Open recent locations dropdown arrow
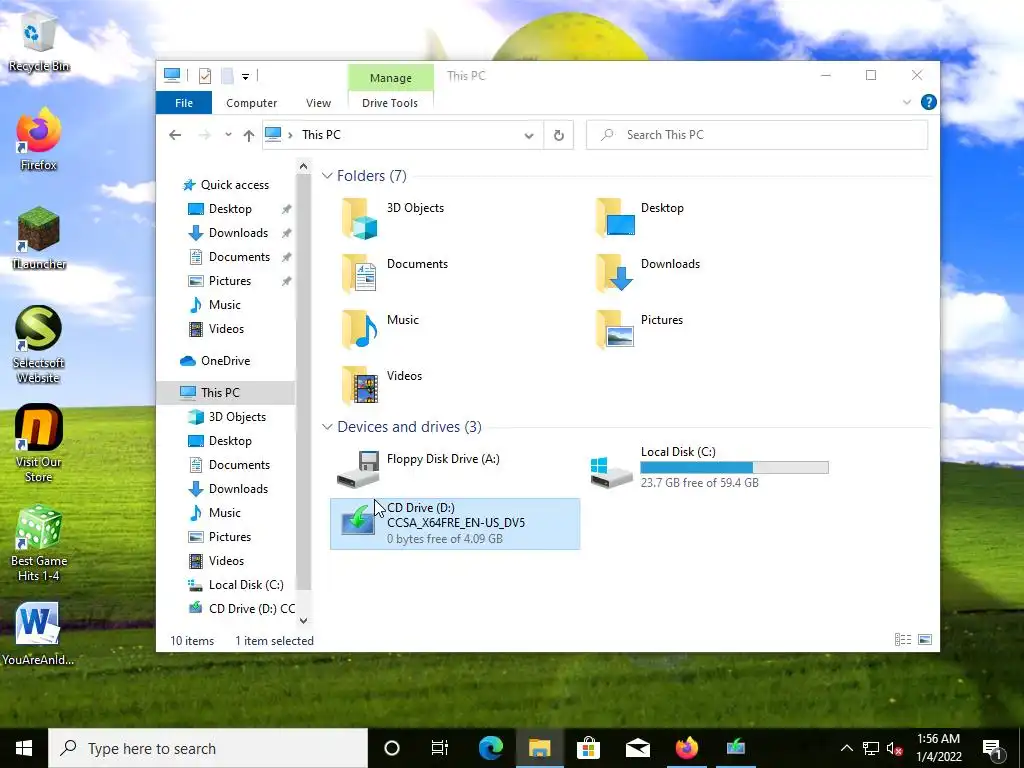This screenshot has height=768, width=1024. (228, 135)
